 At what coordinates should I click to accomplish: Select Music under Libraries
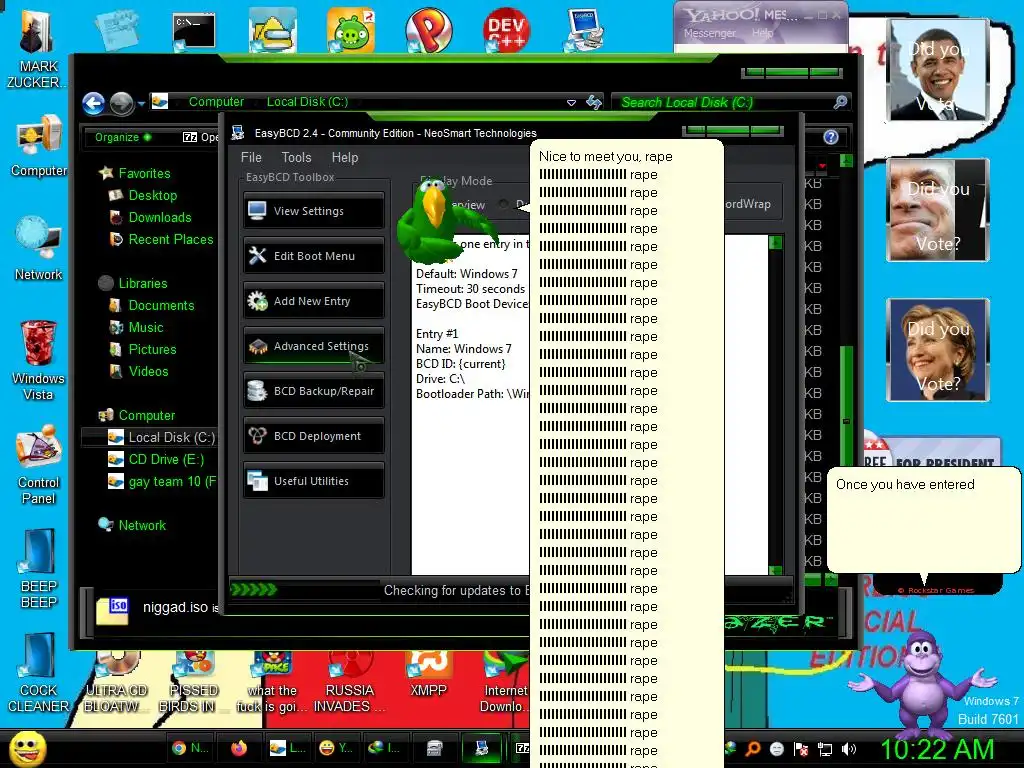(136, 328)
